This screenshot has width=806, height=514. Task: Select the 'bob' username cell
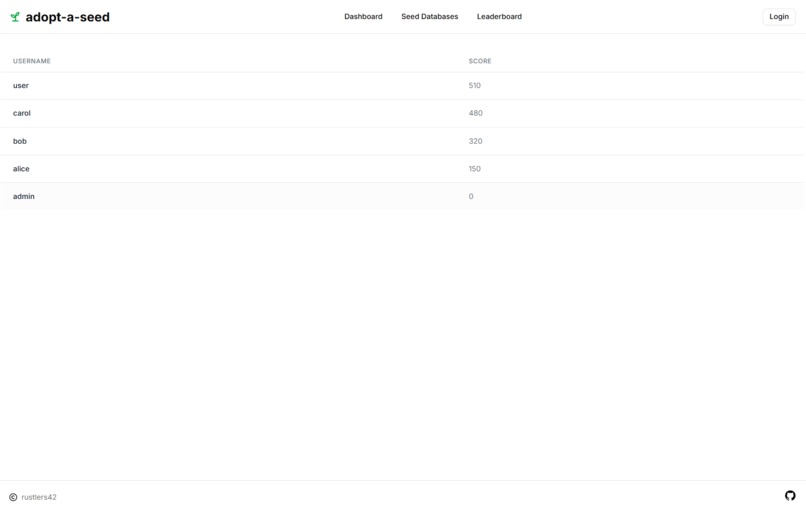tap(20, 141)
